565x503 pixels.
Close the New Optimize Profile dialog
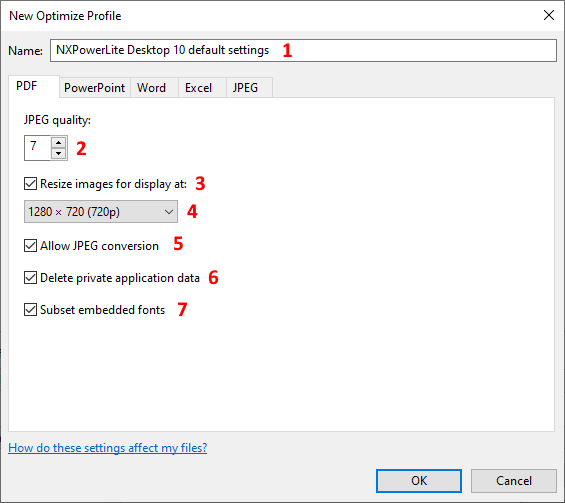[549, 15]
